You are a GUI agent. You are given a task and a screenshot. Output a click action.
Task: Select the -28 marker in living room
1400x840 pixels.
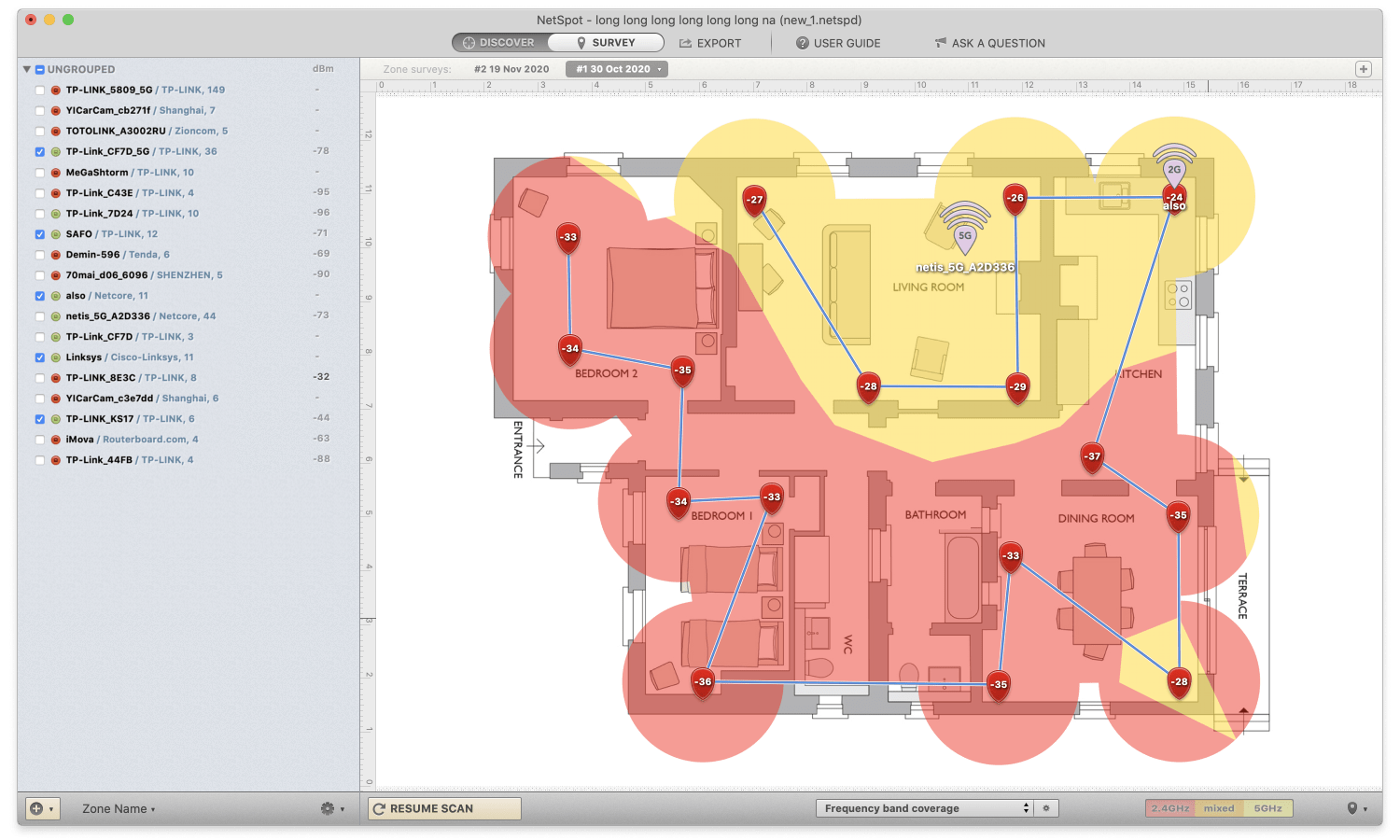[x=869, y=387]
